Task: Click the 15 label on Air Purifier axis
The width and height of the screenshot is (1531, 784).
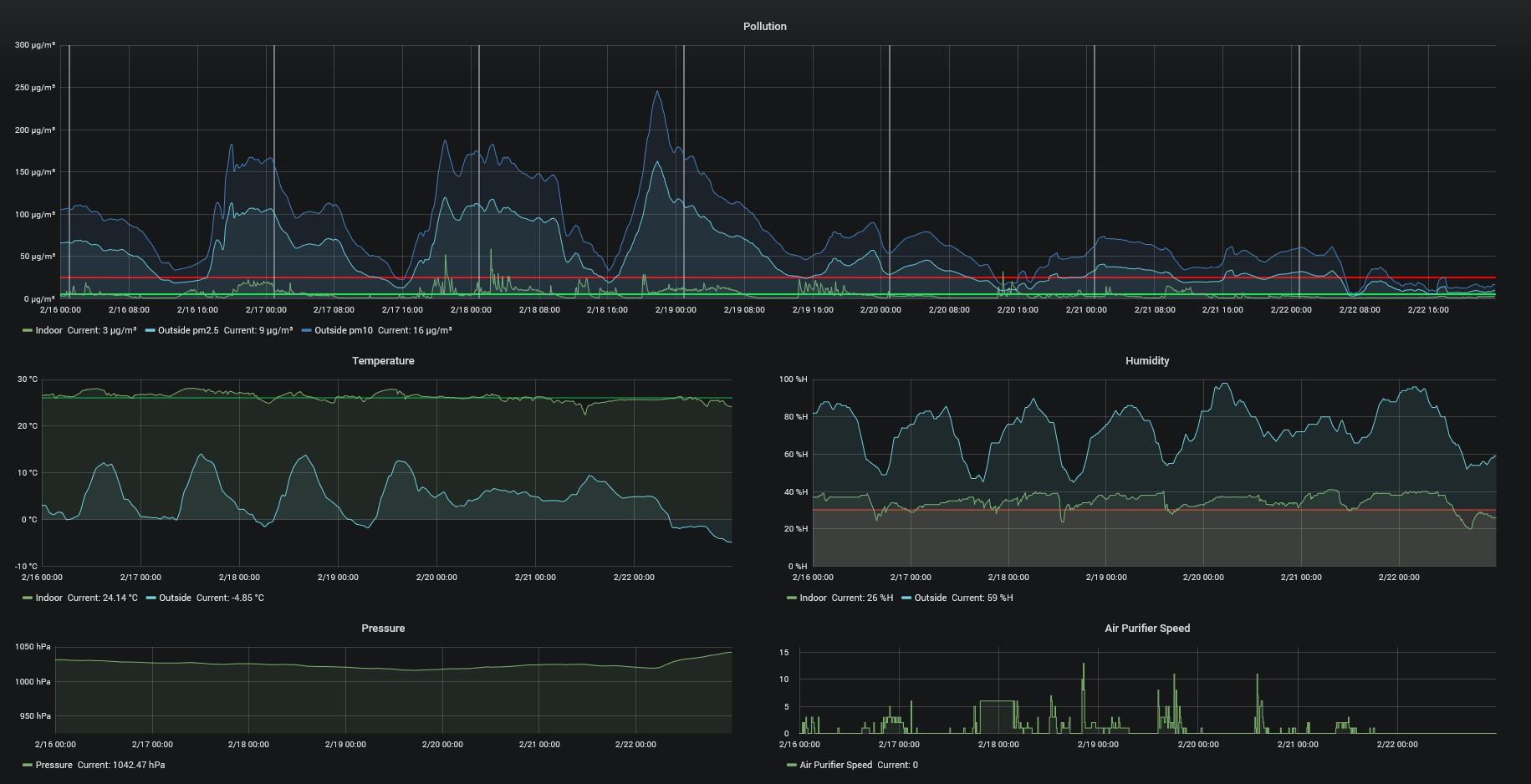Action: [x=784, y=653]
